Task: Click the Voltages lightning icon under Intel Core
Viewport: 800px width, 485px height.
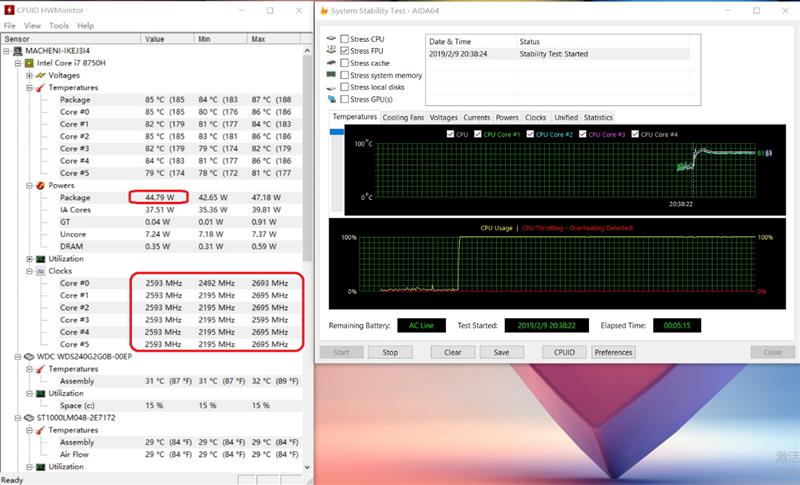Action: click(x=40, y=75)
